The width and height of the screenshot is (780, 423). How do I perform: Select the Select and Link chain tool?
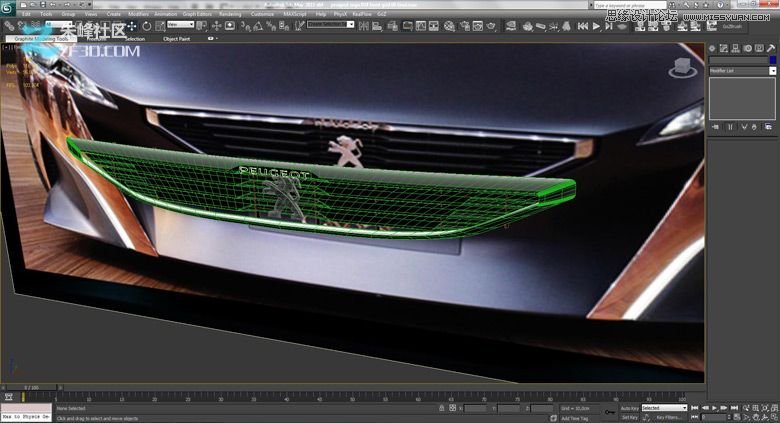pyautogui.click(x=9, y=26)
